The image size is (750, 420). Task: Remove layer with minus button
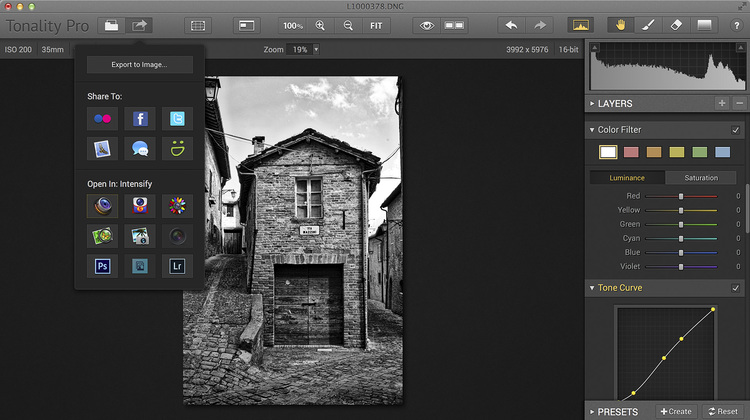pos(739,103)
